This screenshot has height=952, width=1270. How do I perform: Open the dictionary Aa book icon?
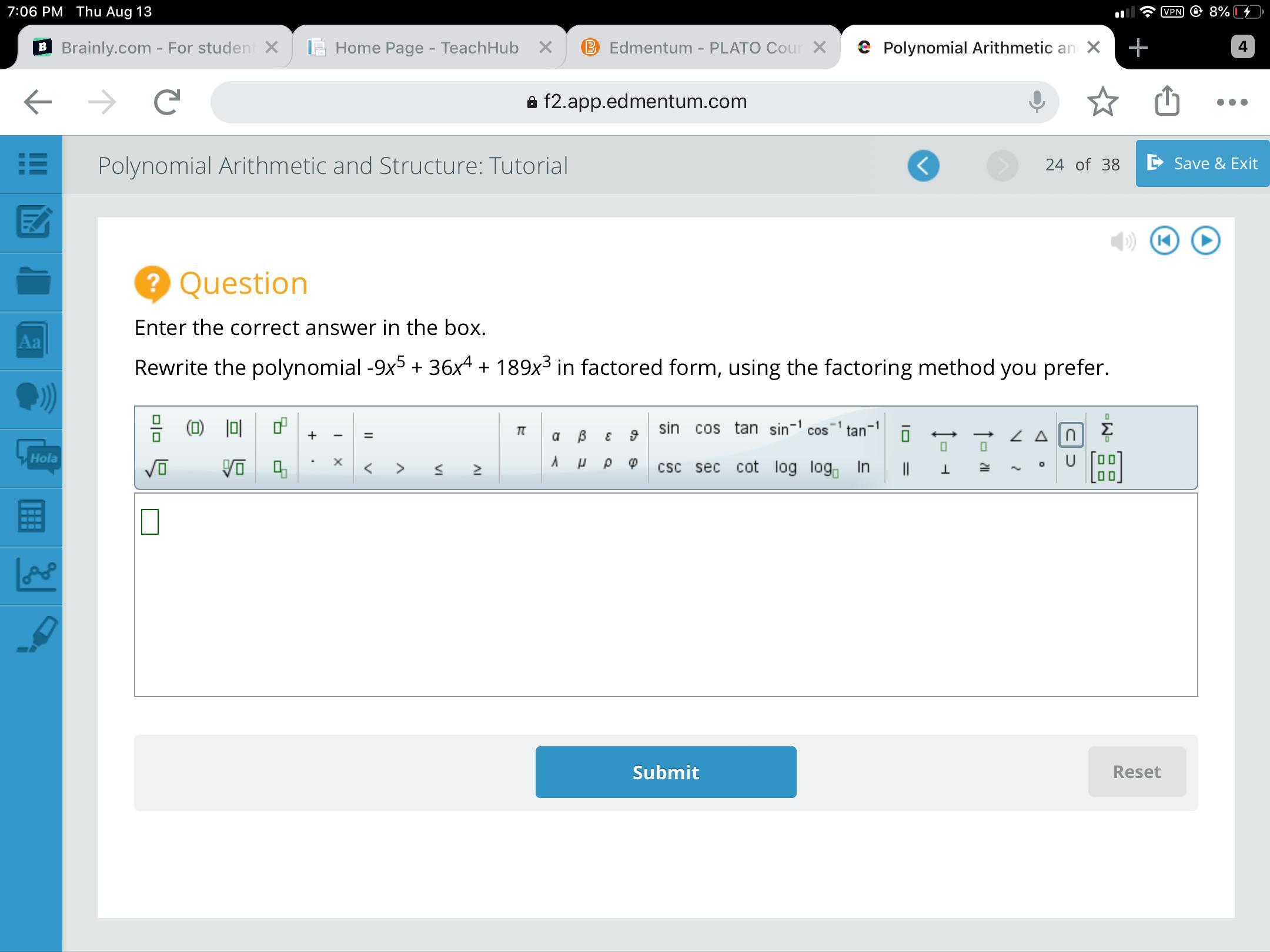[32, 340]
